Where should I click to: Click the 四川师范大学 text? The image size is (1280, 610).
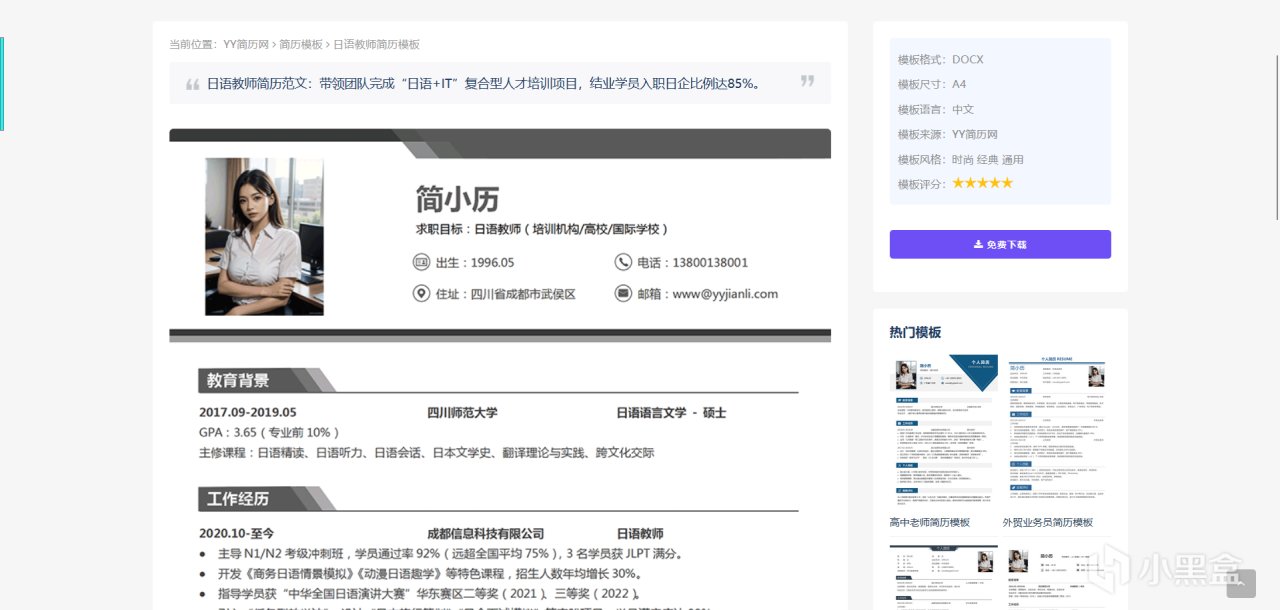coord(462,412)
